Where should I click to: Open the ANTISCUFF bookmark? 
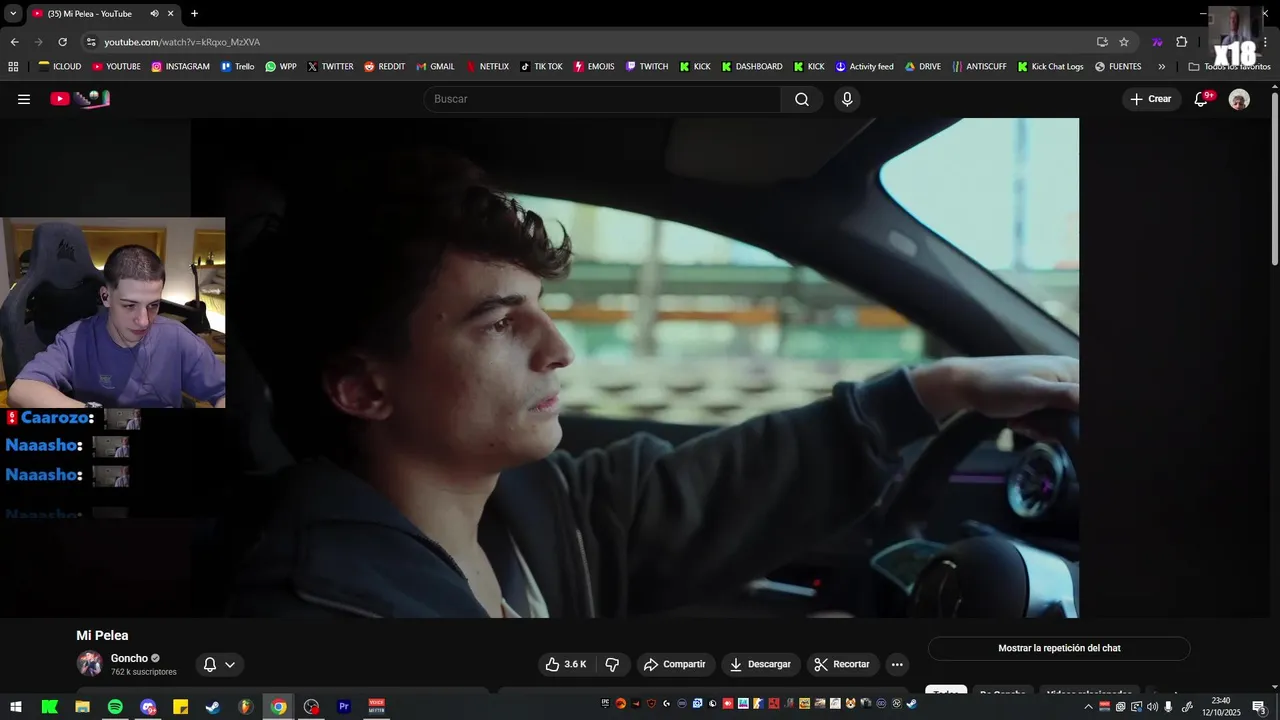(979, 67)
